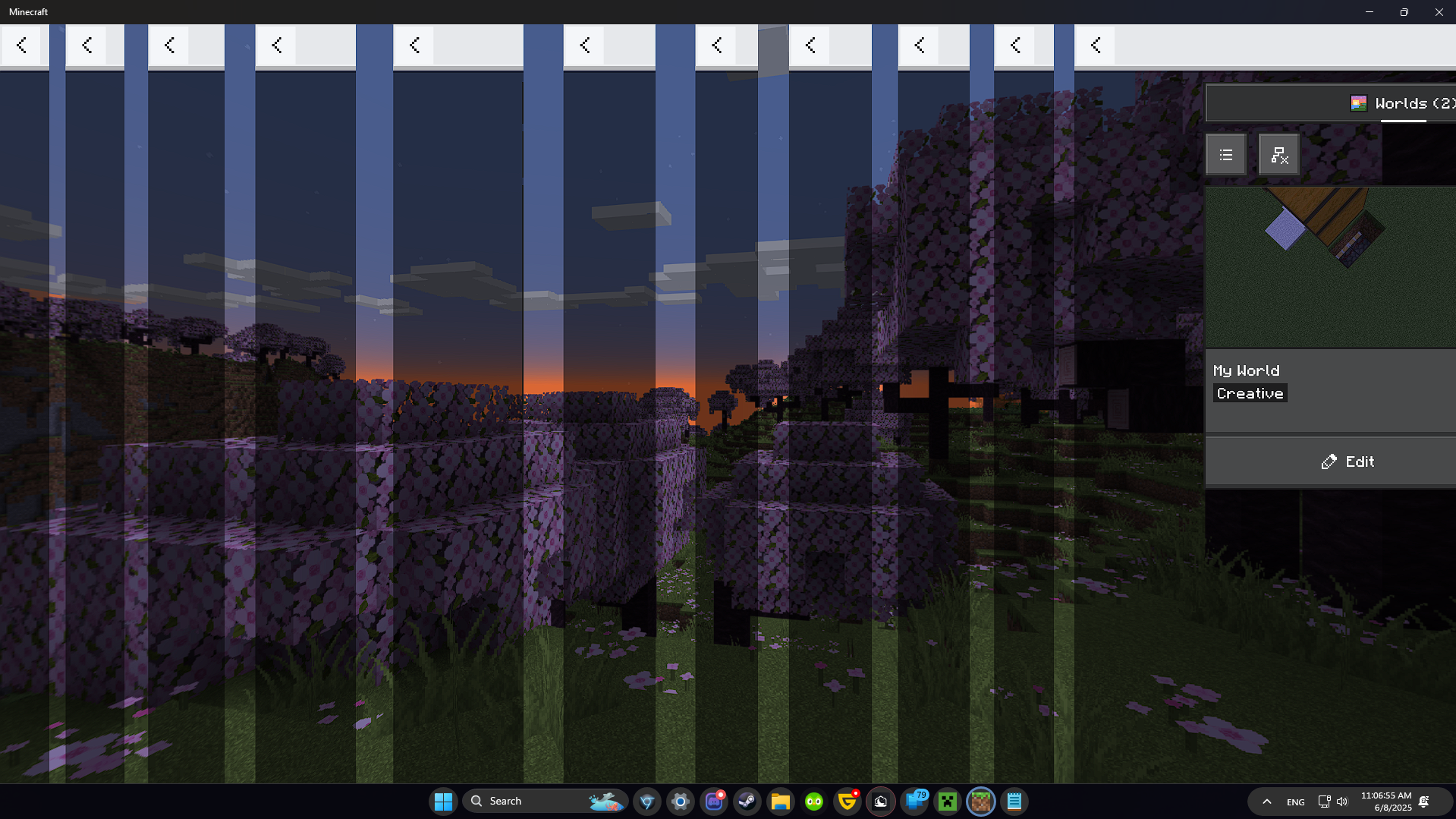Open the Windows Start menu

443,802
